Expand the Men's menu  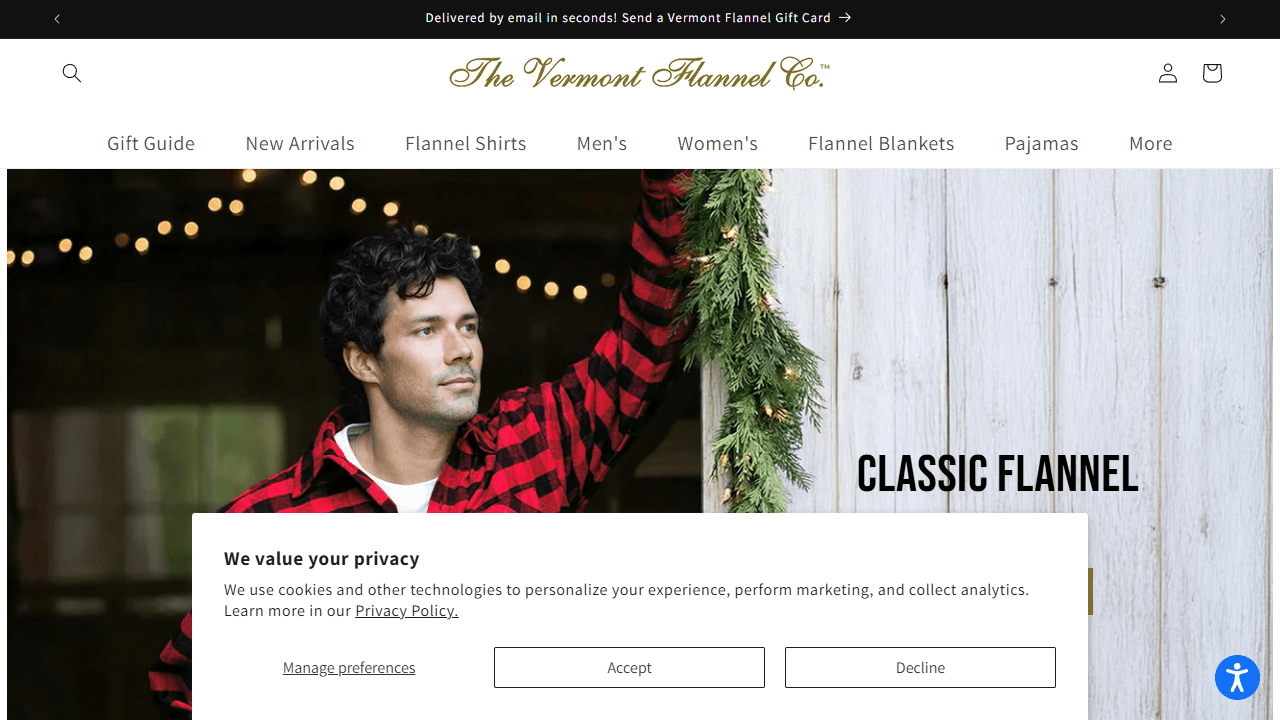pyautogui.click(x=602, y=143)
